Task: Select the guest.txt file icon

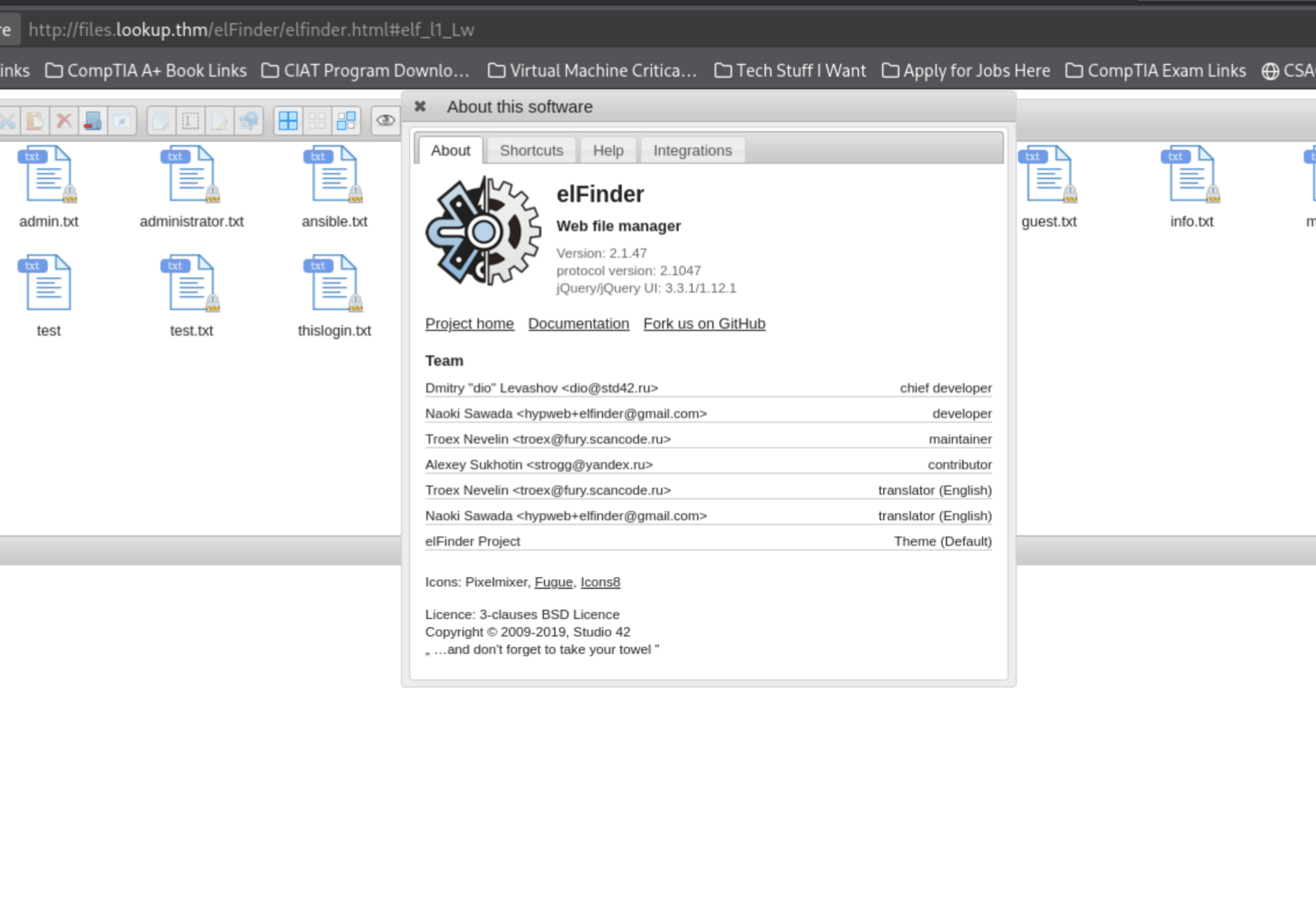Action: [1049, 174]
